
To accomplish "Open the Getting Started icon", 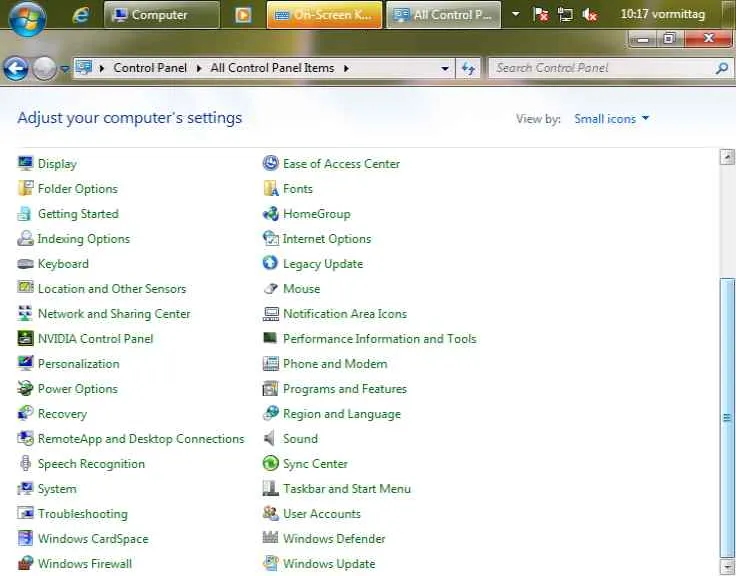I will pos(25,214).
